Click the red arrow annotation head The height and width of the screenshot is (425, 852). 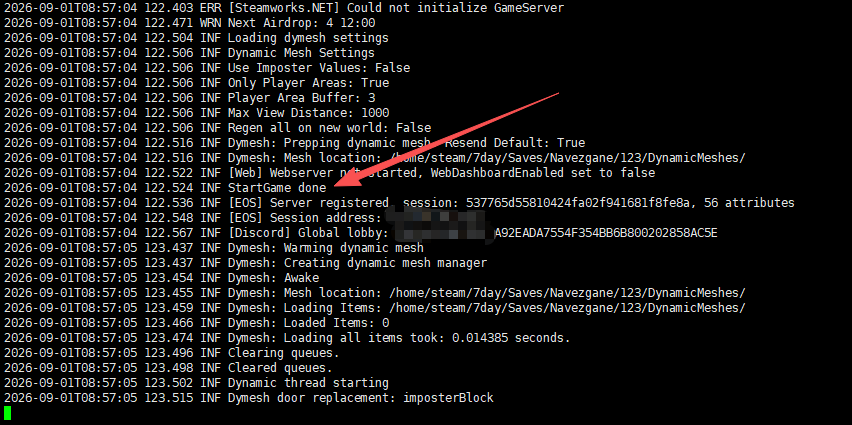(343, 182)
